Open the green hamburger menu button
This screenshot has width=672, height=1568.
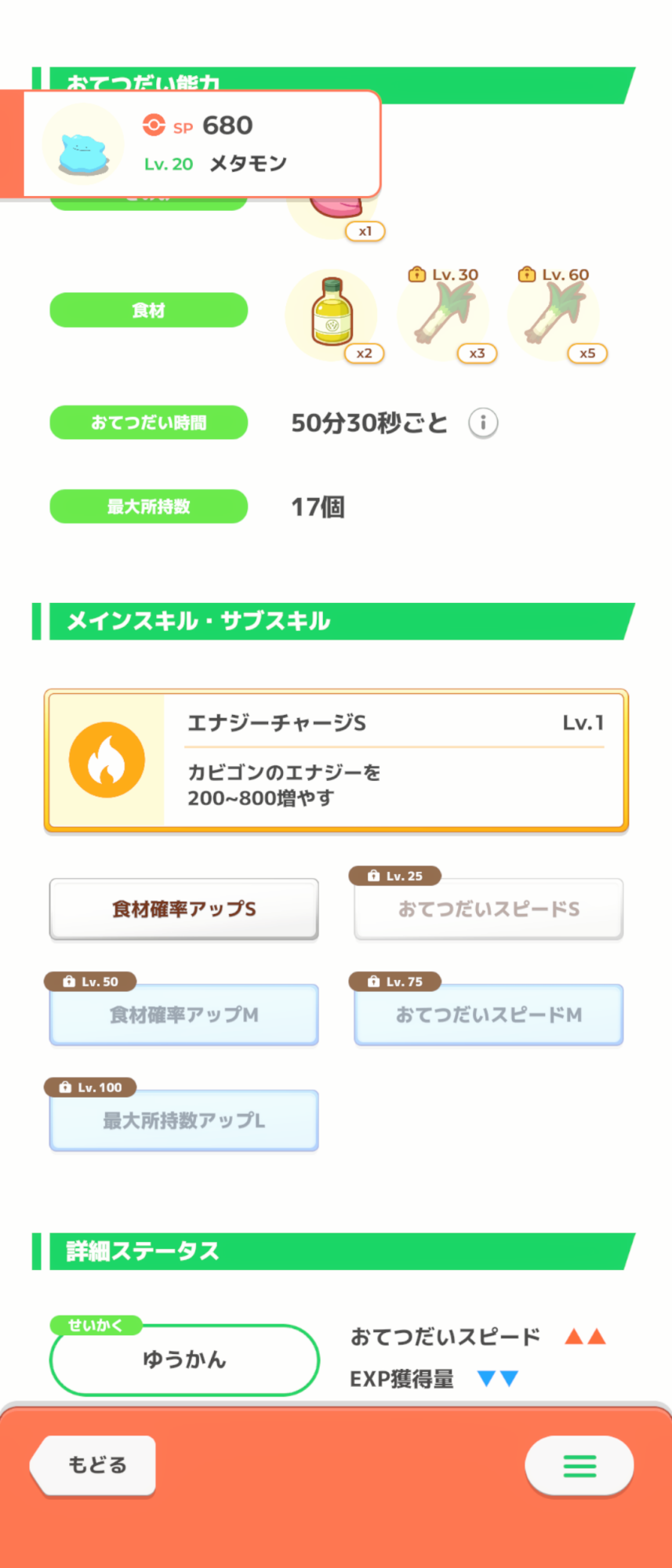click(x=579, y=1465)
